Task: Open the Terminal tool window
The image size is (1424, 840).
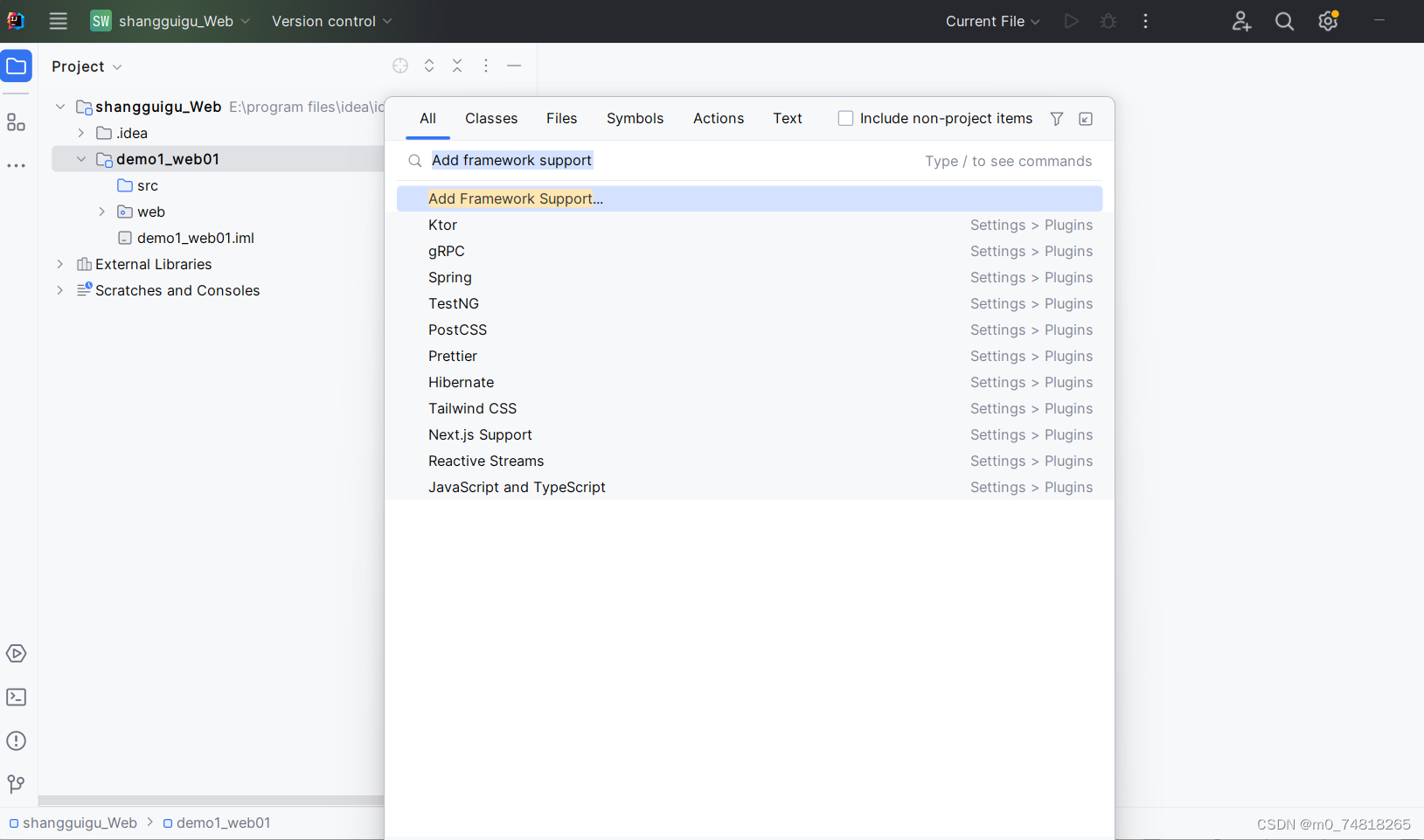Action: pyautogui.click(x=16, y=698)
